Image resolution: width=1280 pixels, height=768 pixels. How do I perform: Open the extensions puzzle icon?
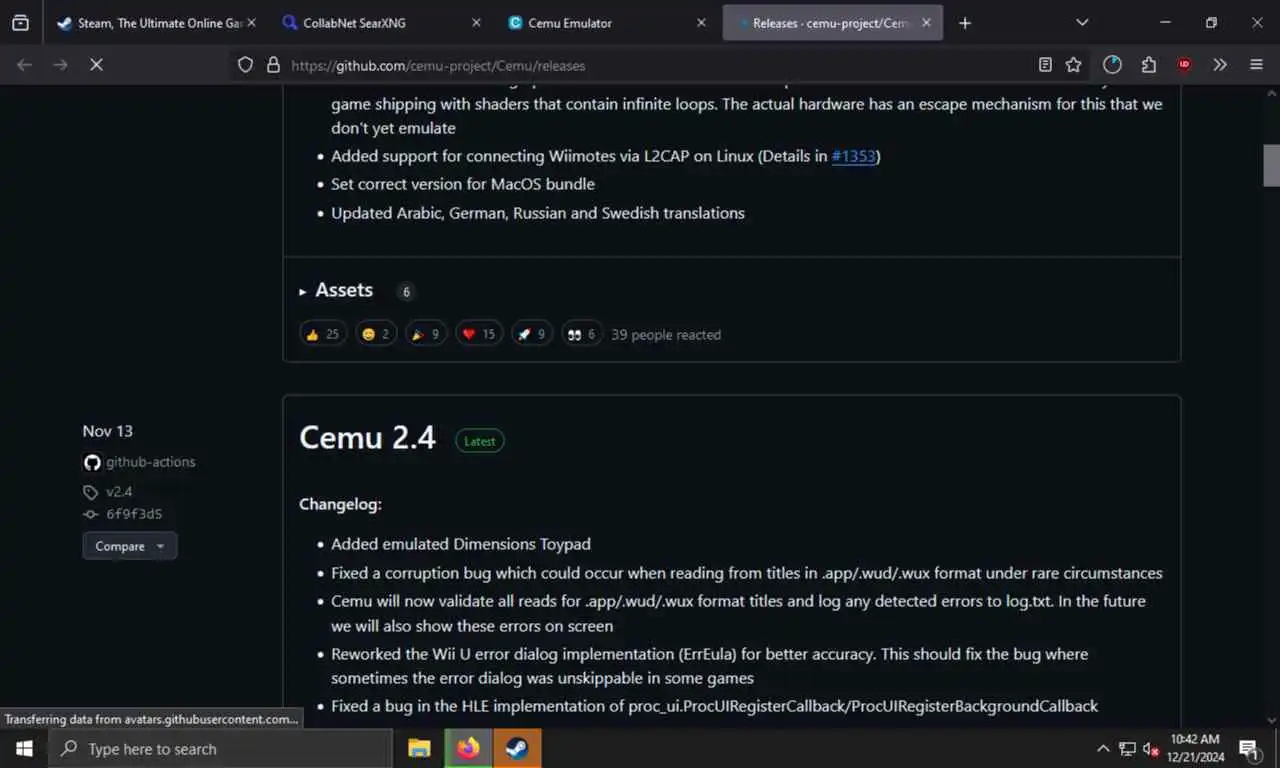pyautogui.click(x=1148, y=64)
